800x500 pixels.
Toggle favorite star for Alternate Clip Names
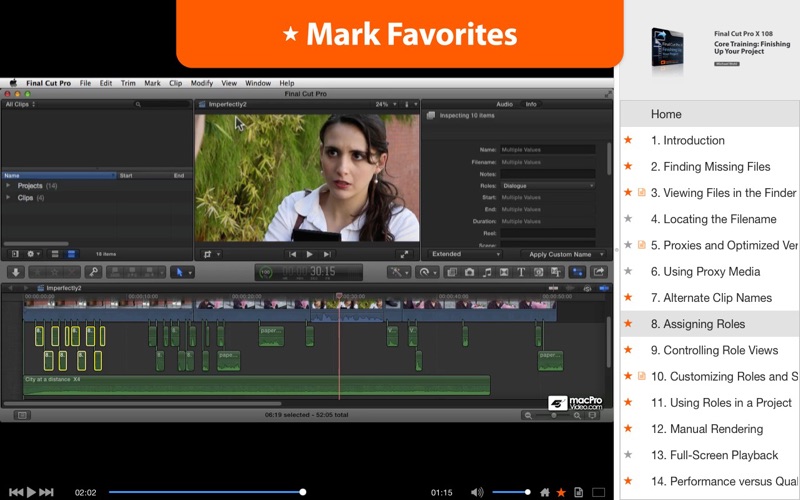tap(628, 297)
